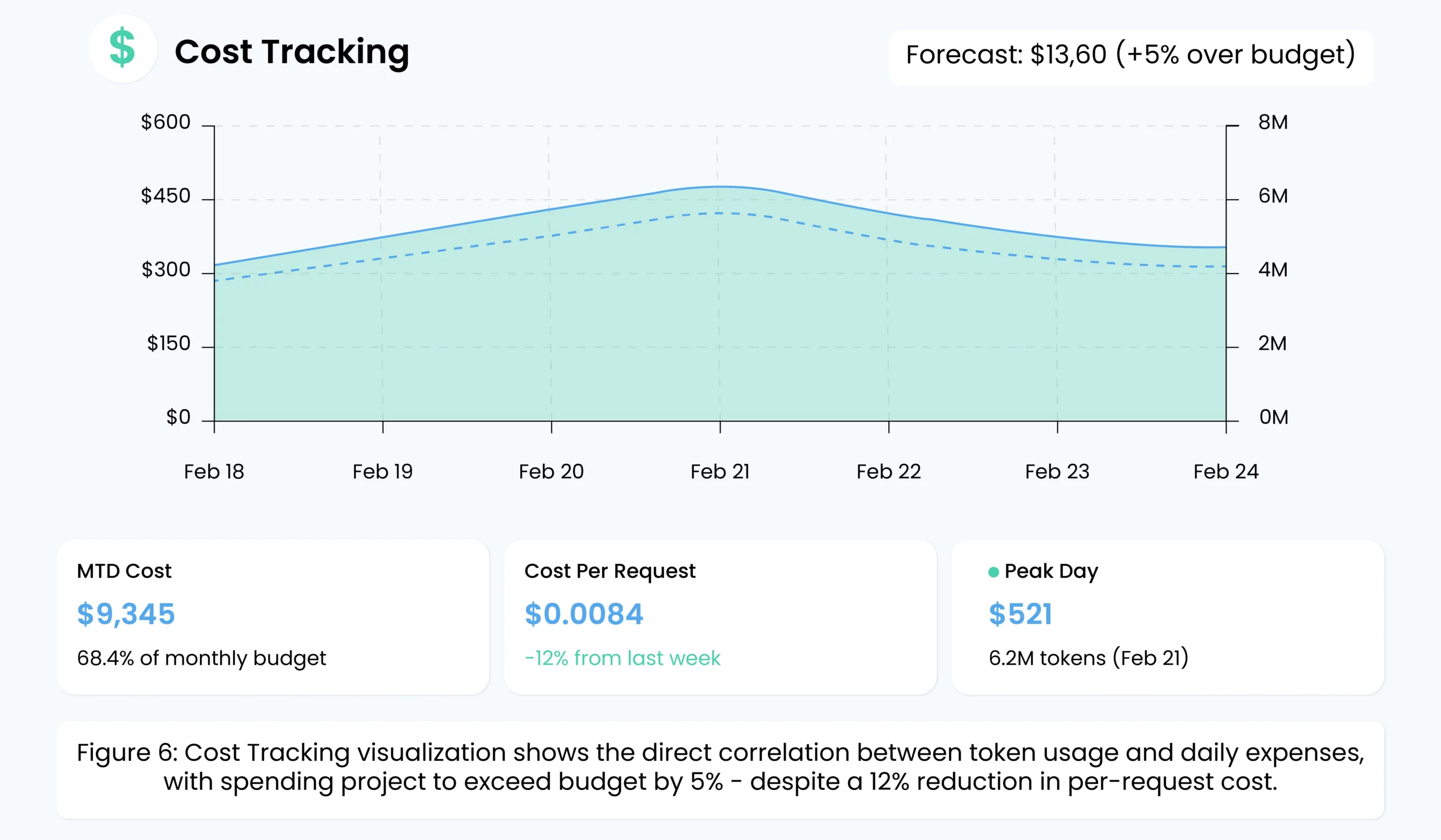Click the Feb 23 date label

pos(1057,472)
